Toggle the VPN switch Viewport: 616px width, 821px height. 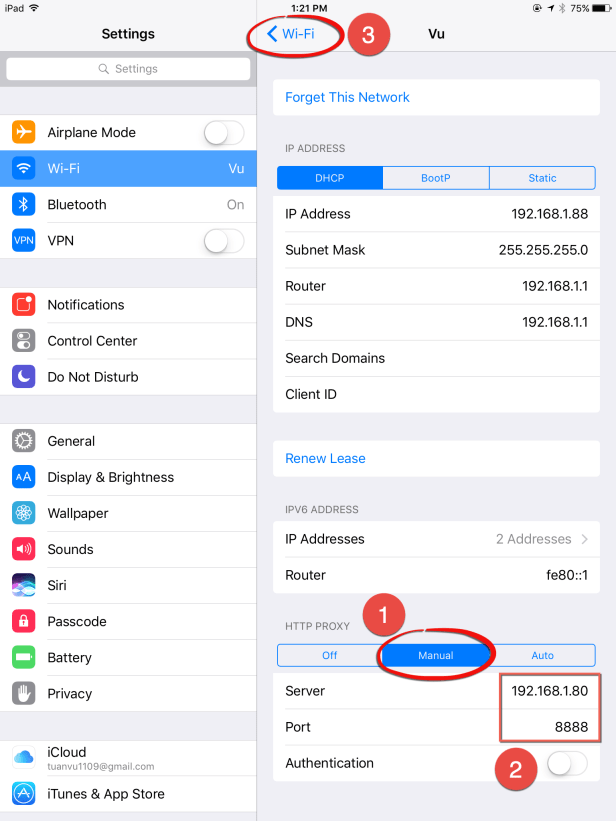[x=224, y=241]
